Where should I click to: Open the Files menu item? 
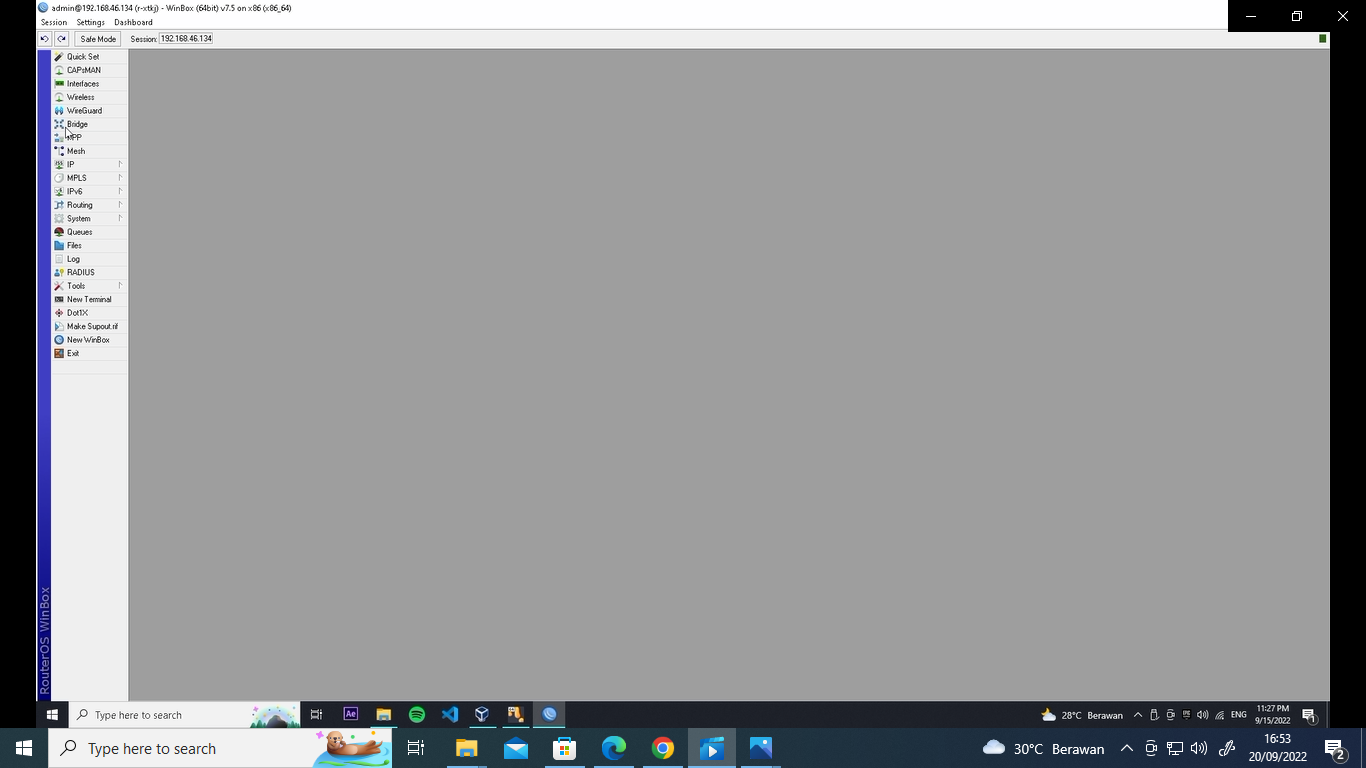click(x=89, y=245)
